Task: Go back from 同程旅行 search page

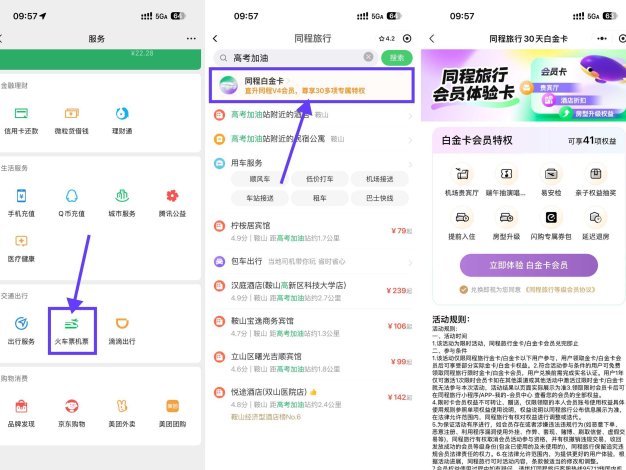Action: click(x=215, y=38)
